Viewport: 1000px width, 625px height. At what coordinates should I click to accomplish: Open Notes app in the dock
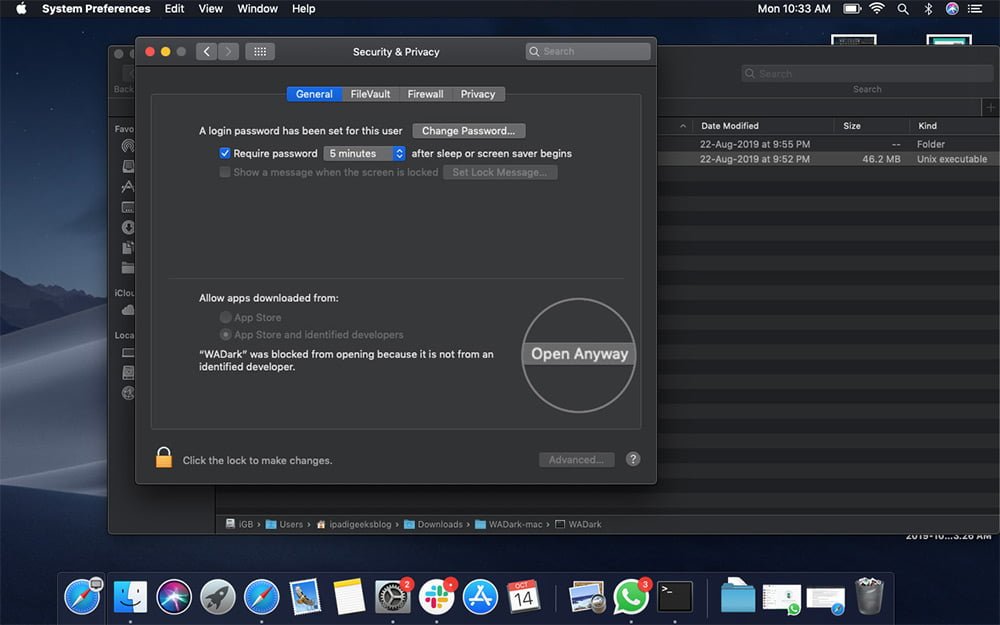[x=349, y=598]
